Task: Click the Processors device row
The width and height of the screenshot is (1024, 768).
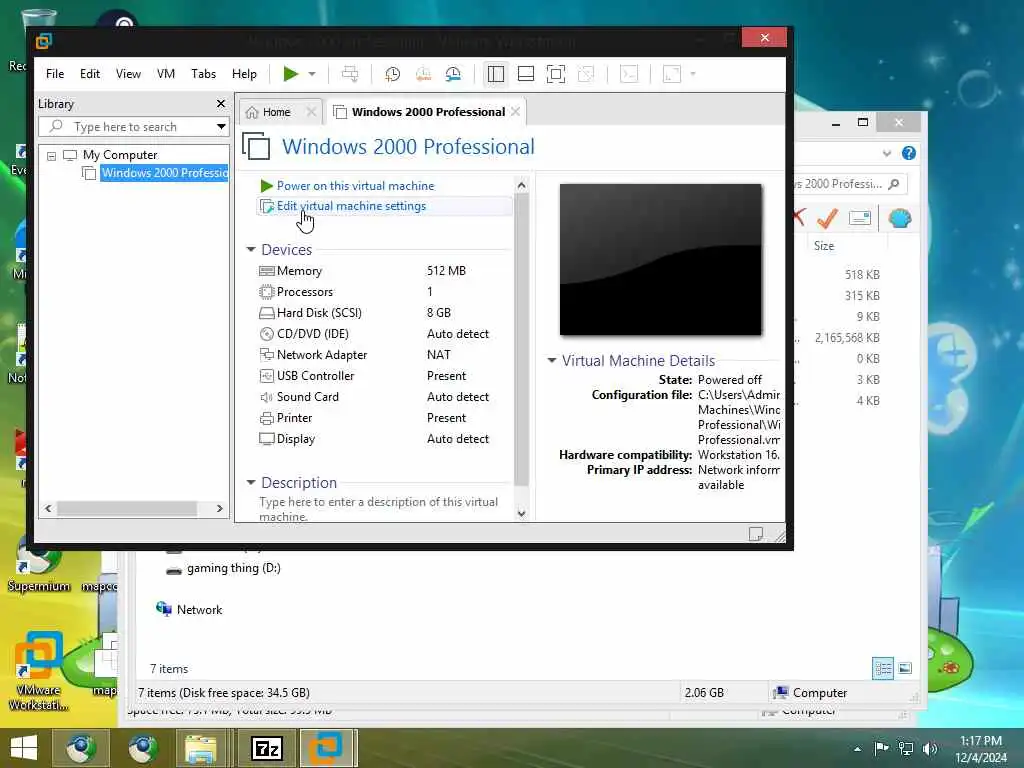Action: click(x=382, y=292)
